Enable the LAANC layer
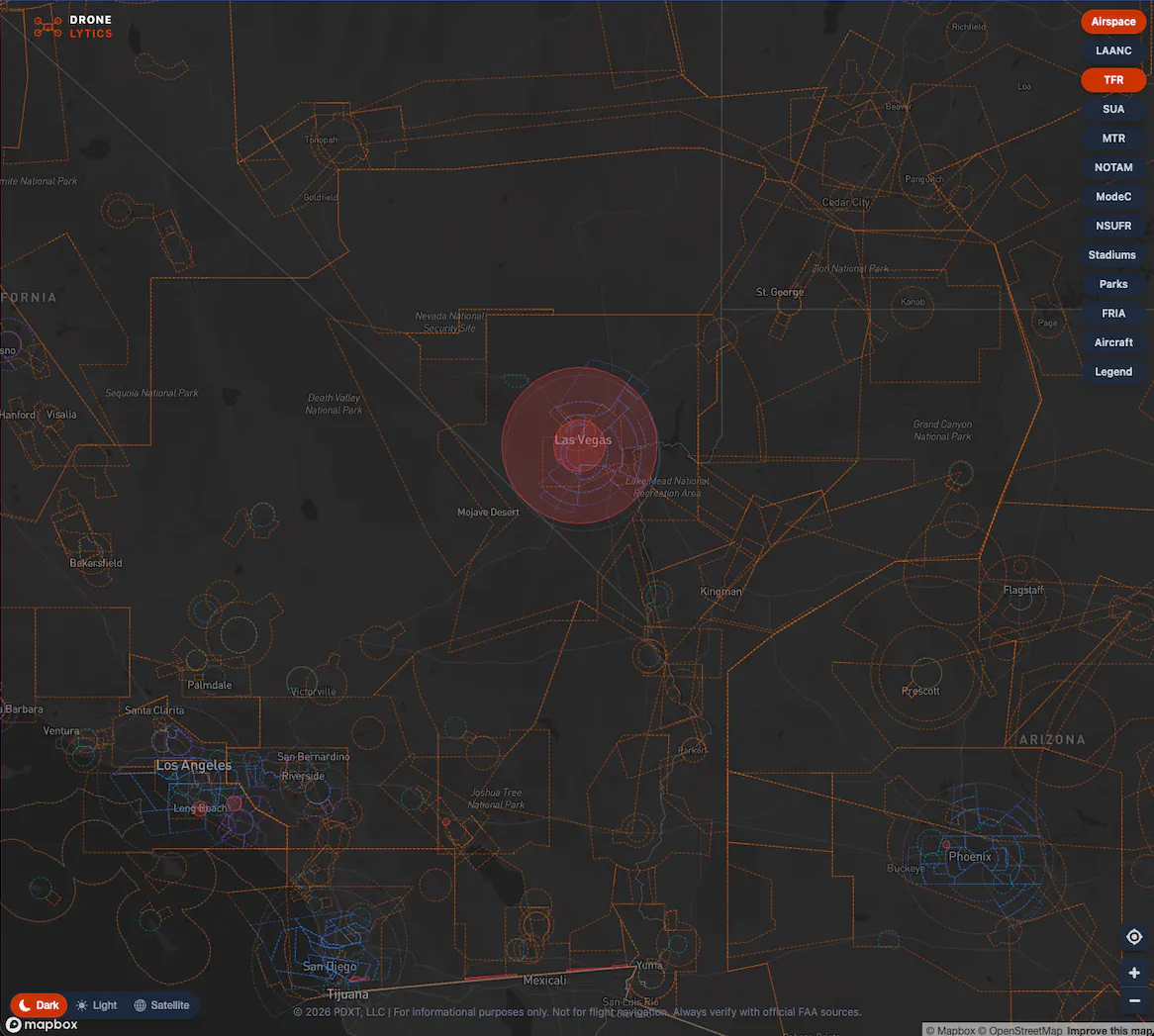 pos(1112,50)
